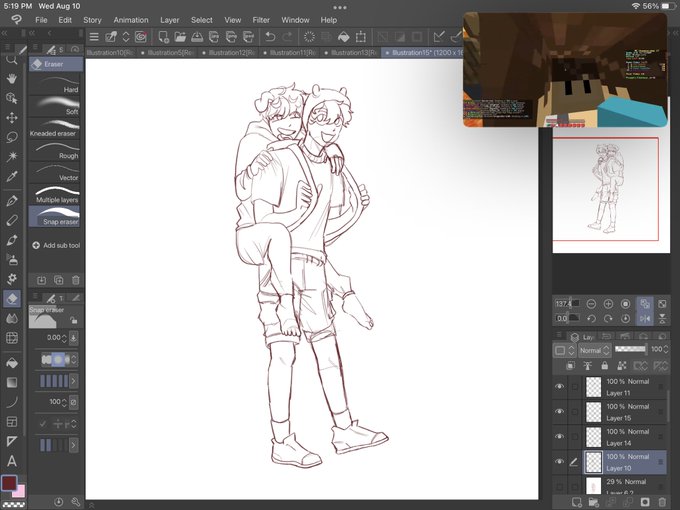This screenshot has height=510, width=680.
Task: Click the pink sub color swatch
Action: [x=20, y=492]
